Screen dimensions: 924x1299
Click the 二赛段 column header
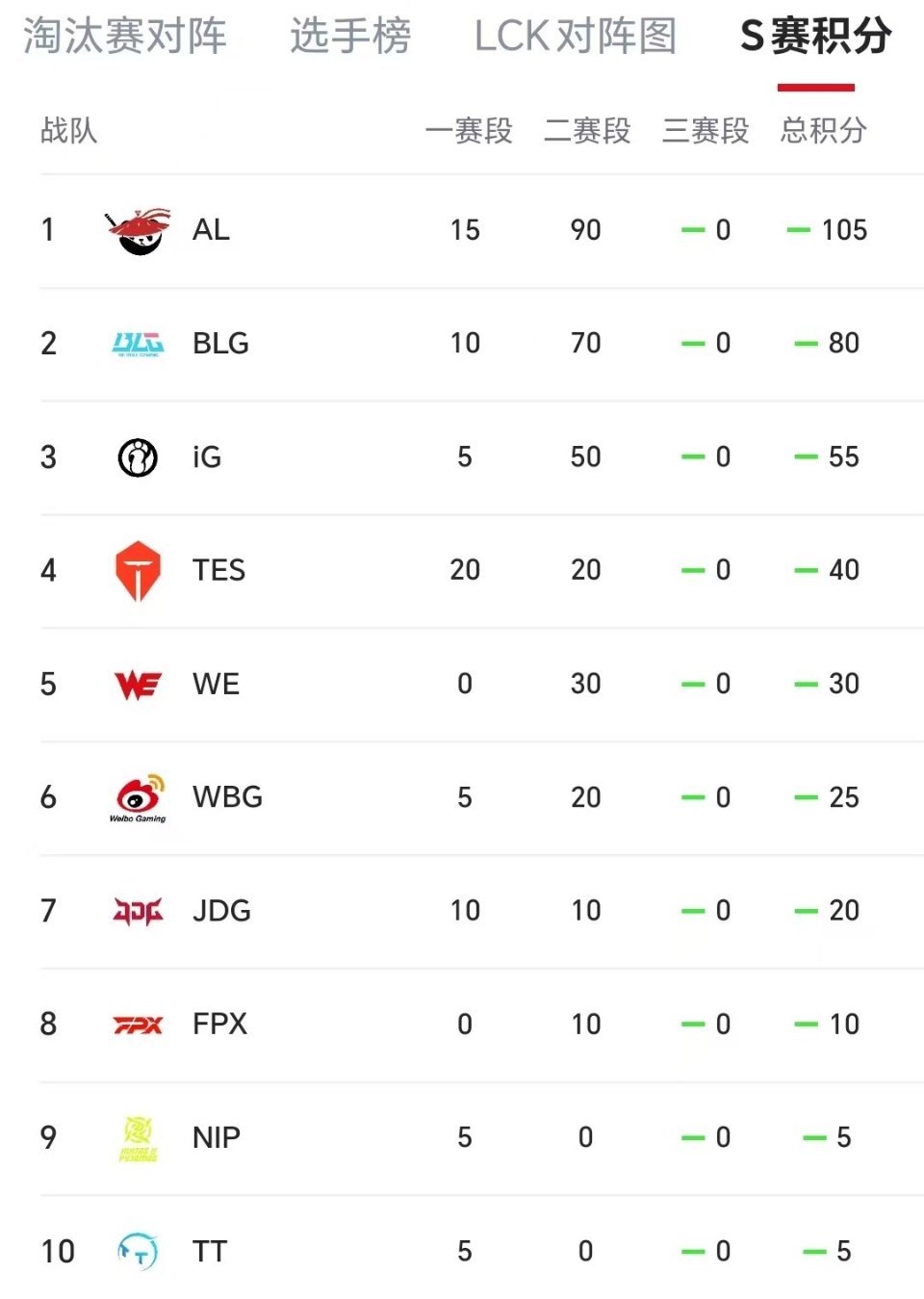coord(587,130)
